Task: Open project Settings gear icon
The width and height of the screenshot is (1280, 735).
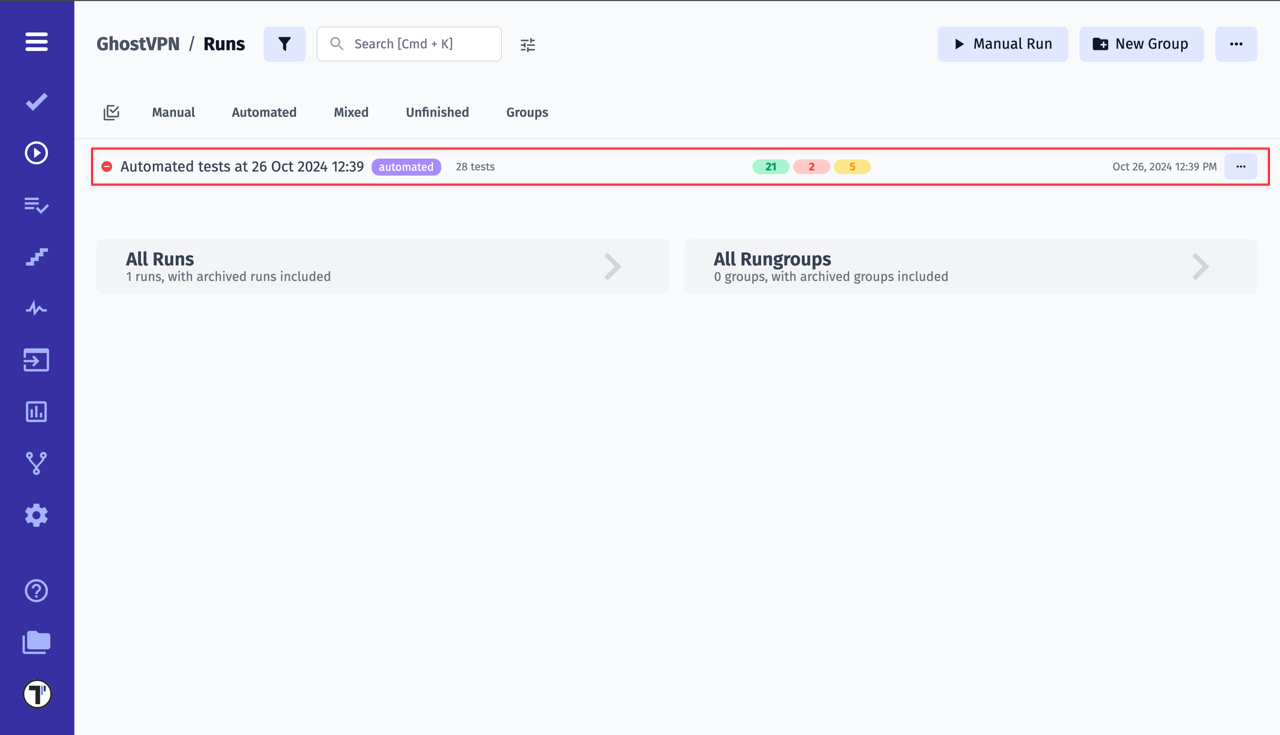Action: tap(36, 515)
